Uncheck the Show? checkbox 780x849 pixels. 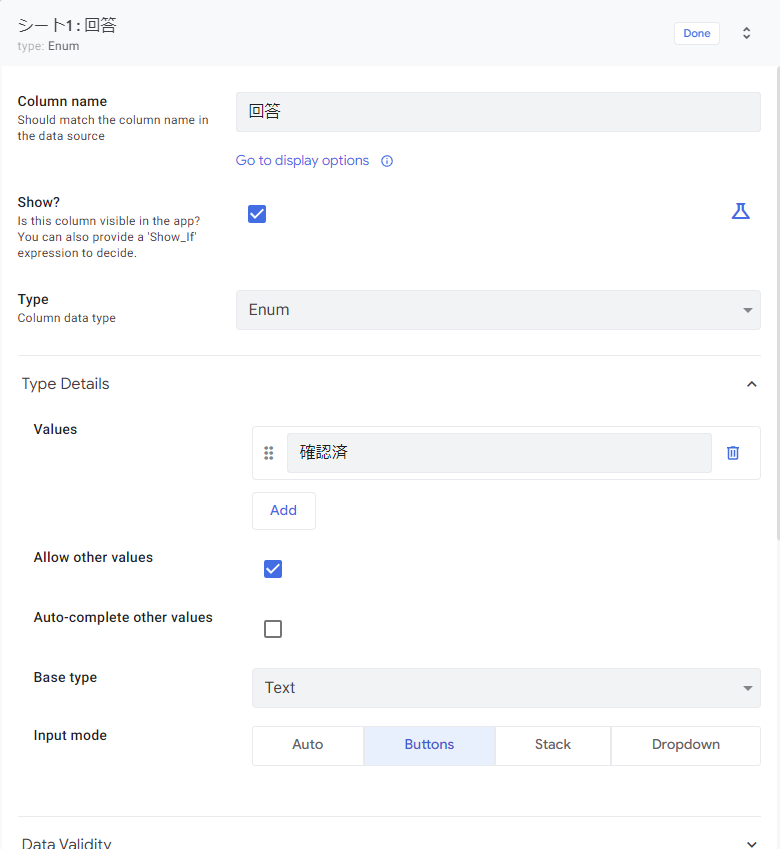tap(257, 213)
